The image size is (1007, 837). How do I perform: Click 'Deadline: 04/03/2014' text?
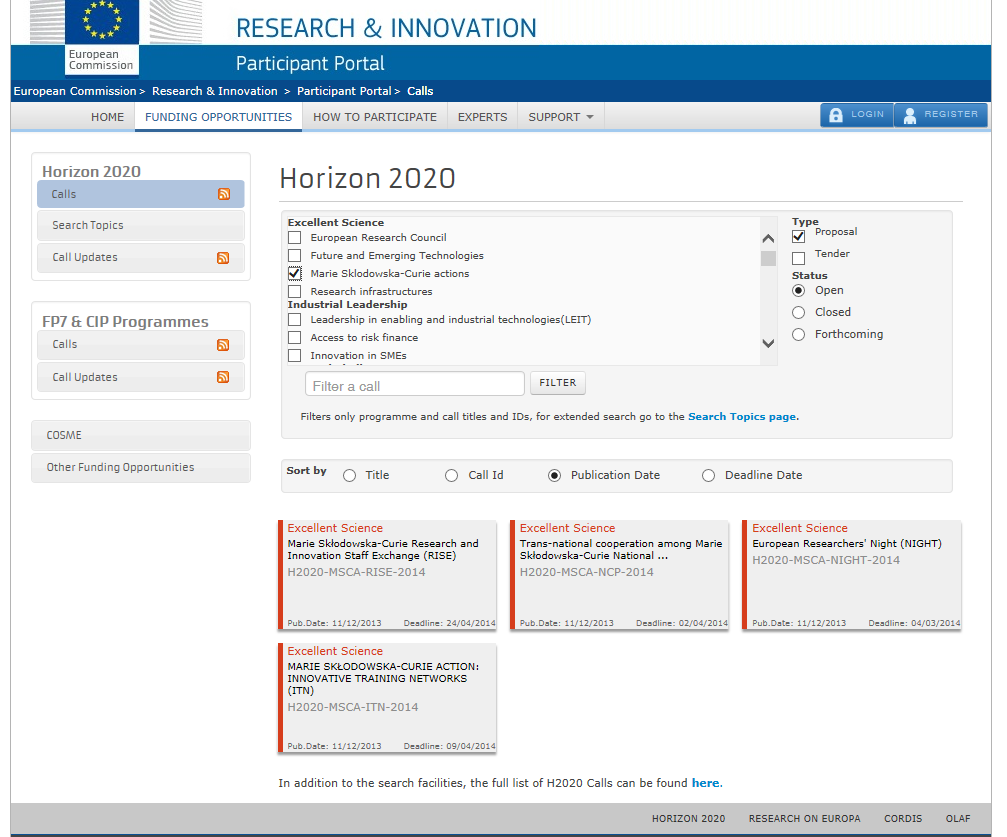click(915, 623)
